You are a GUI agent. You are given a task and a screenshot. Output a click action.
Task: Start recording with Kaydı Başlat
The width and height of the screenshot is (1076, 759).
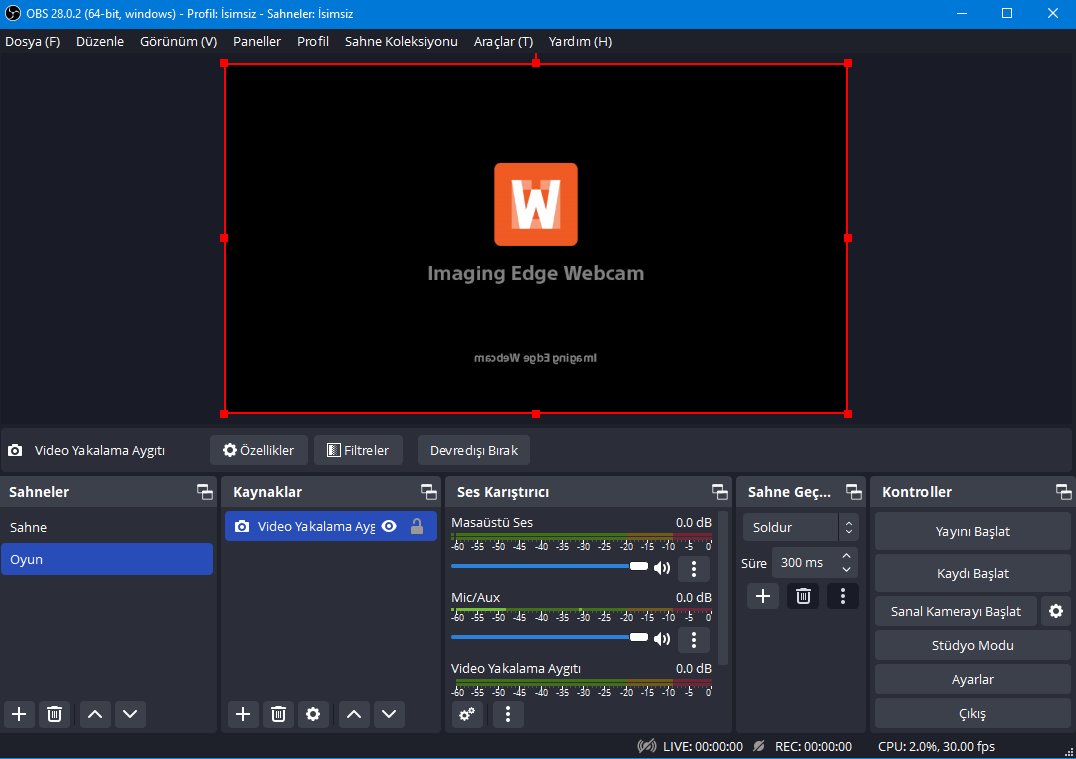click(972, 573)
